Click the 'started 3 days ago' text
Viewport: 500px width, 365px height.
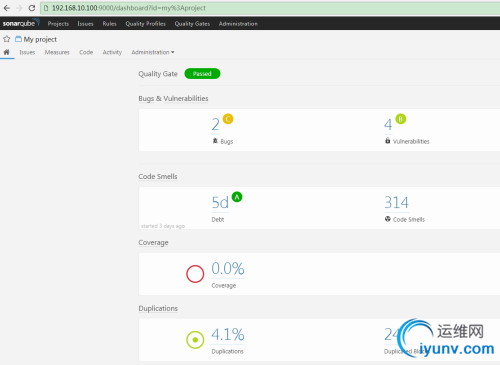coord(163,226)
